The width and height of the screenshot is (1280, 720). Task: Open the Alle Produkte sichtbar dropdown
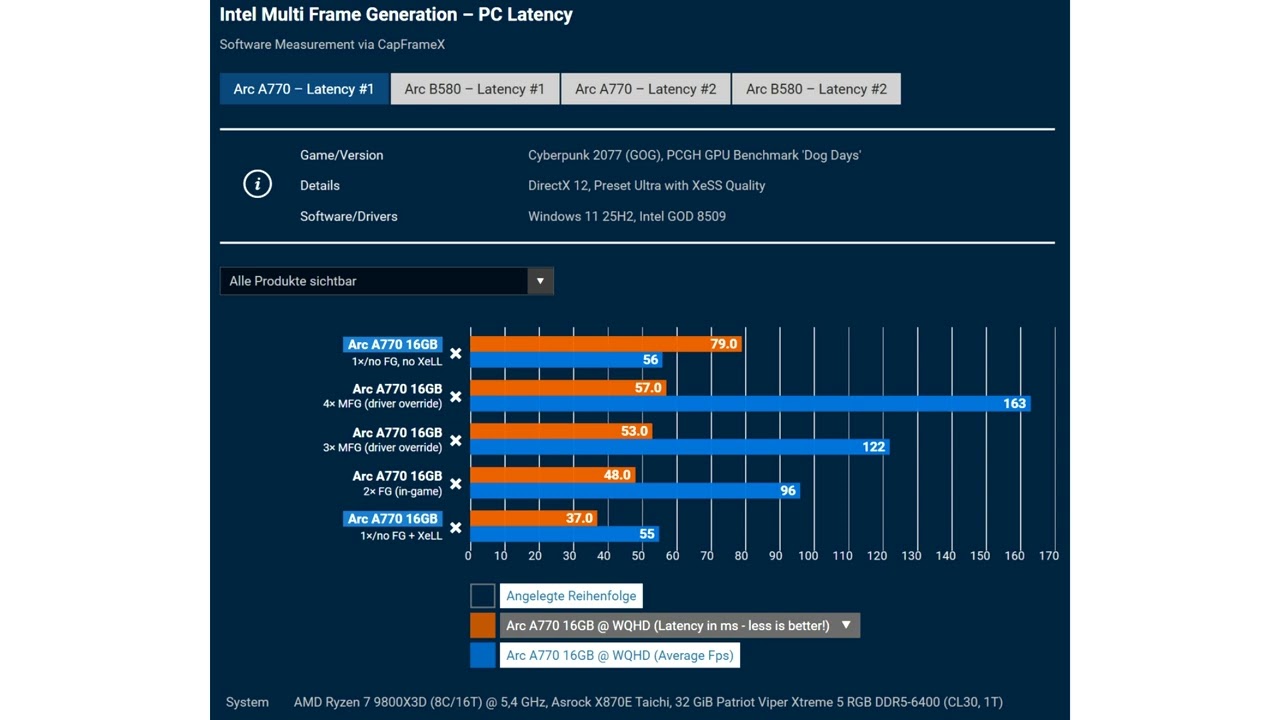coord(386,281)
